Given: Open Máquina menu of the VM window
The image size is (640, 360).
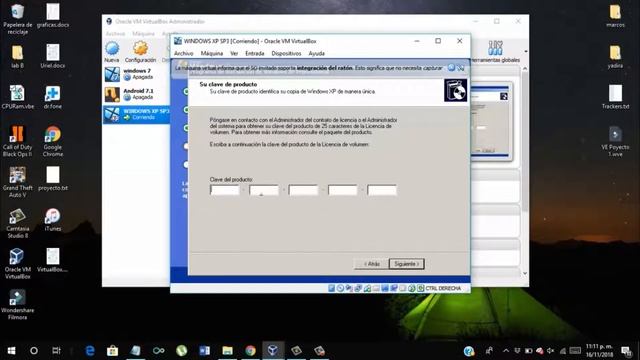Looking at the screenshot, I should (212, 53).
